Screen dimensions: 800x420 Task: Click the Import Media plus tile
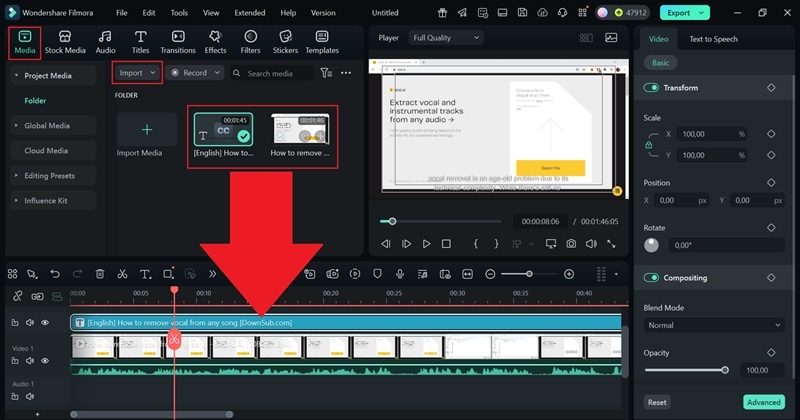(x=147, y=130)
